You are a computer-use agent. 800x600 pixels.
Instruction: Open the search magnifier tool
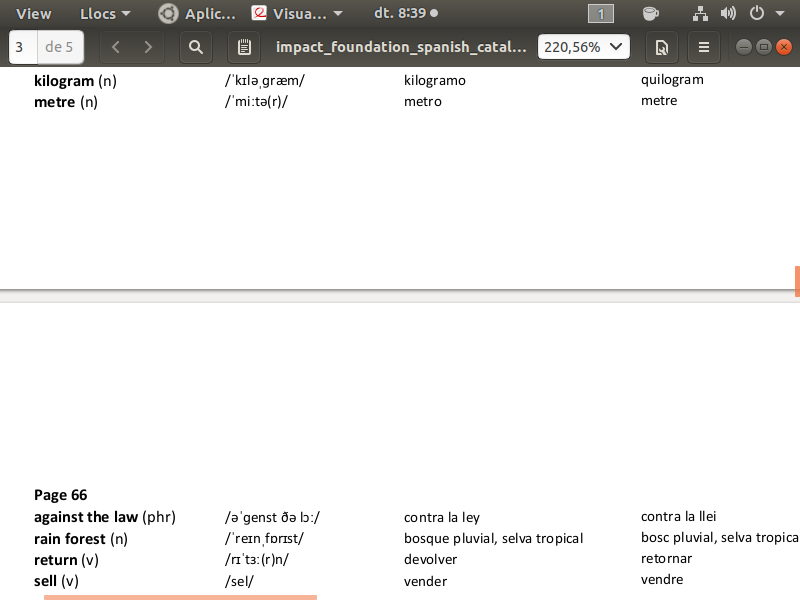[196, 47]
